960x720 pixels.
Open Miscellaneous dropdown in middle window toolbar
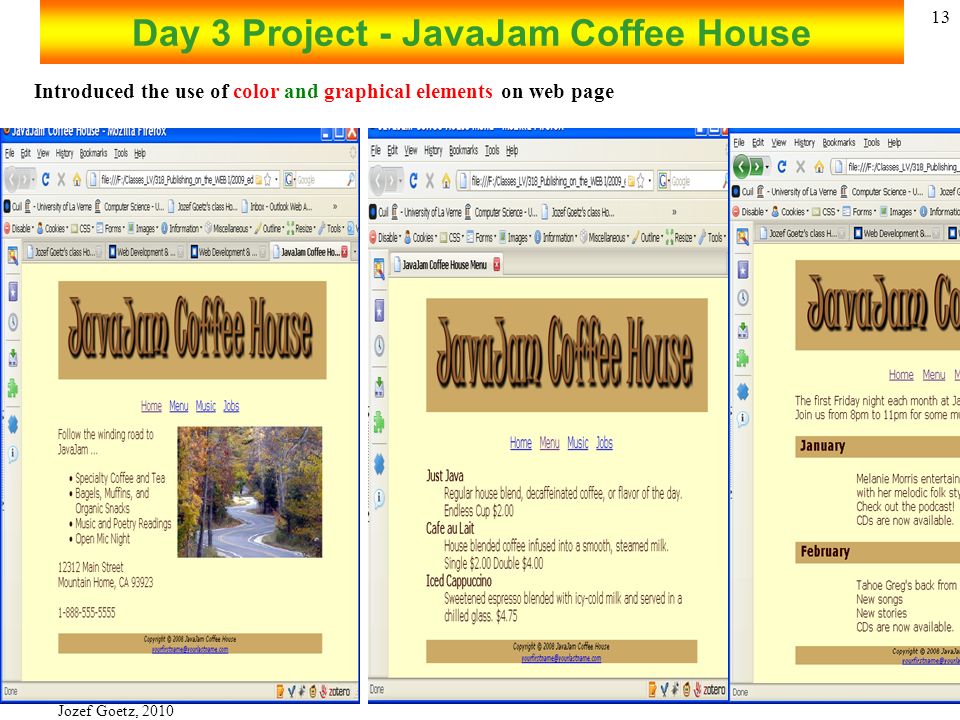click(x=604, y=237)
